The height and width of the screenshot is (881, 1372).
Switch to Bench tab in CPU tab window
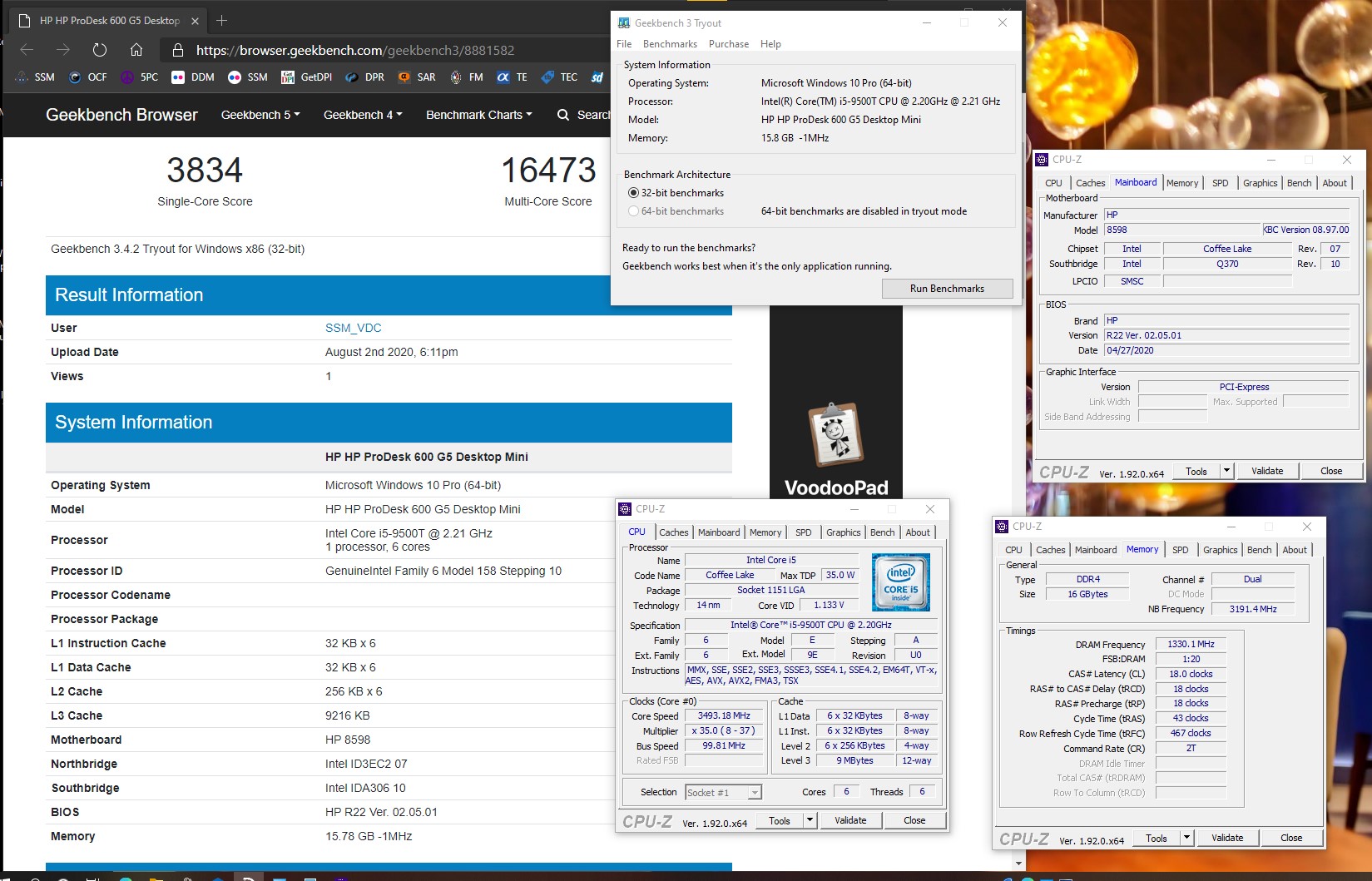(x=882, y=532)
